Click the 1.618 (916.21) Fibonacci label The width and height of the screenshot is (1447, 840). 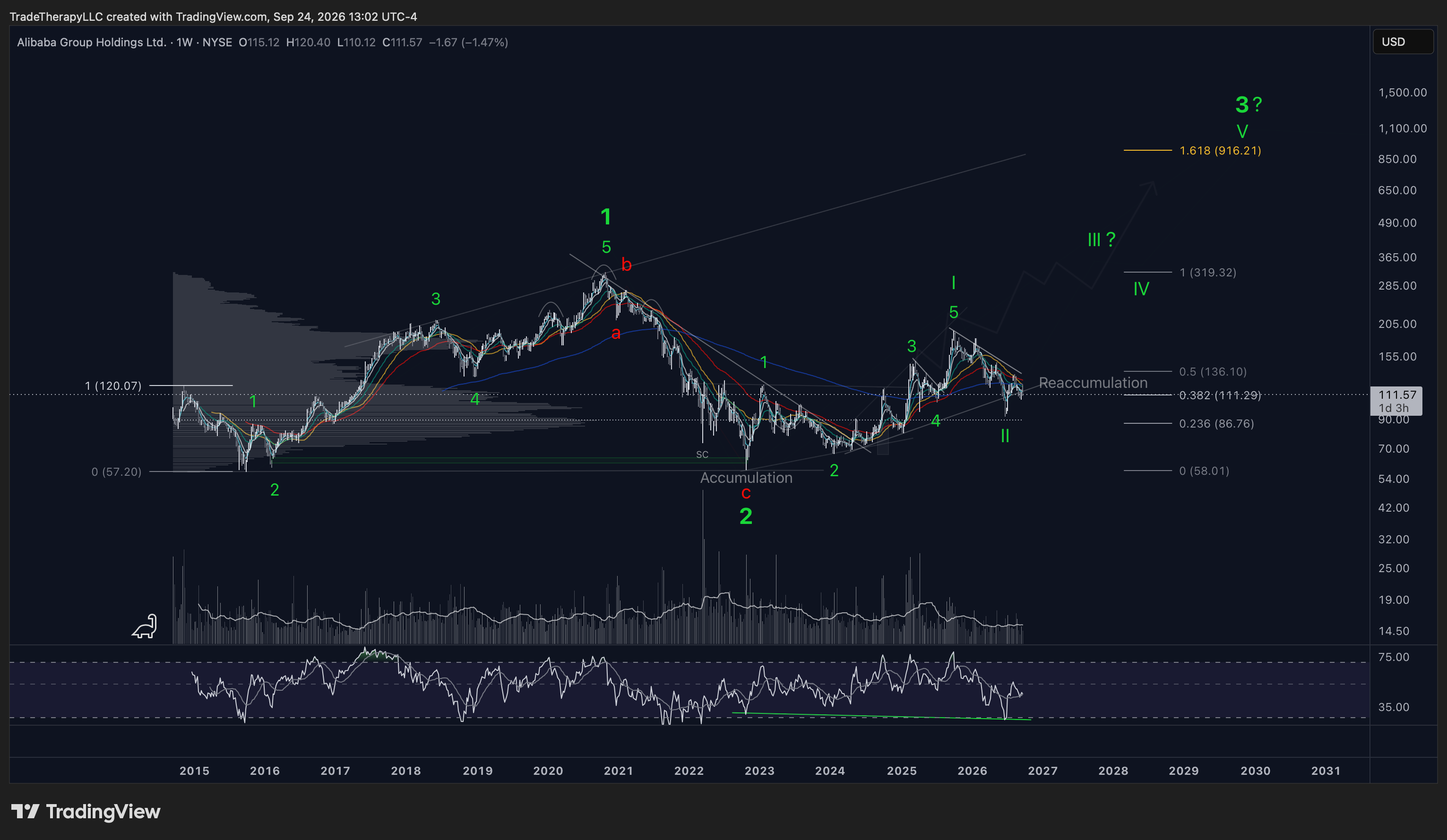(1220, 150)
